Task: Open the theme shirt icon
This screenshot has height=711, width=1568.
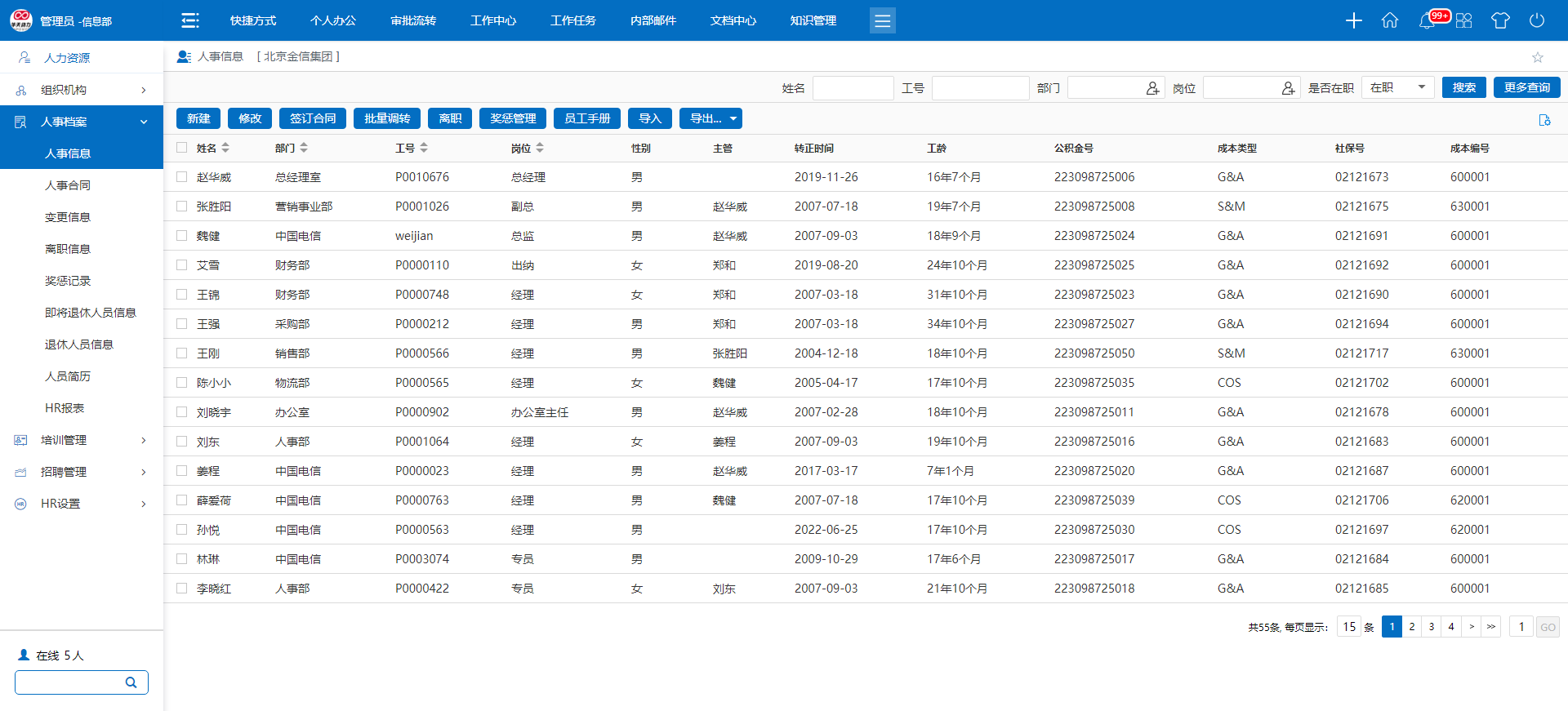Action: pos(1499,20)
